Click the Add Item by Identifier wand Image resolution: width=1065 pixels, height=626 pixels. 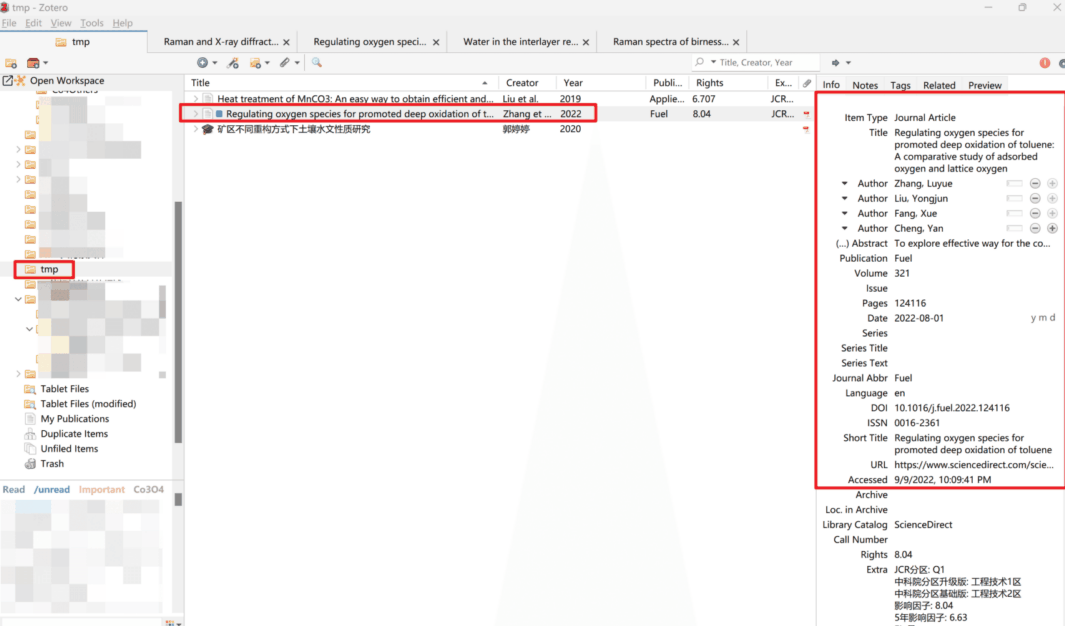click(232, 63)
